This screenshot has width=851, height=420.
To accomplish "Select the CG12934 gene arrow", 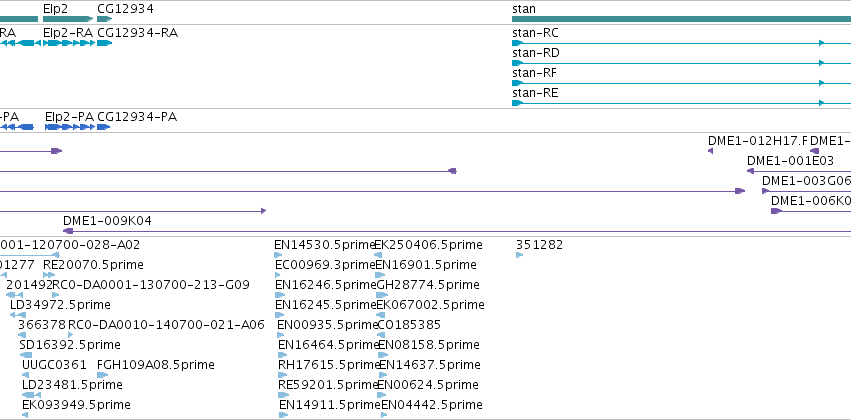I will 105,19.
